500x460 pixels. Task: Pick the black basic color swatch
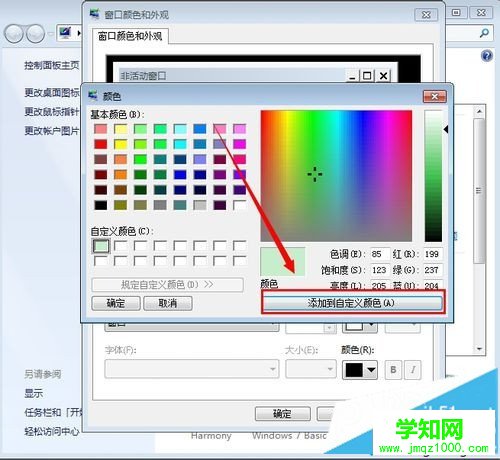(x=101, y=205)
